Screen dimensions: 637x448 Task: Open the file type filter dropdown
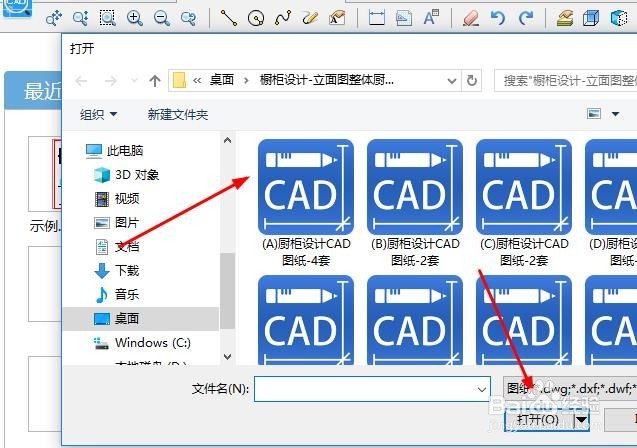(570, 389)
